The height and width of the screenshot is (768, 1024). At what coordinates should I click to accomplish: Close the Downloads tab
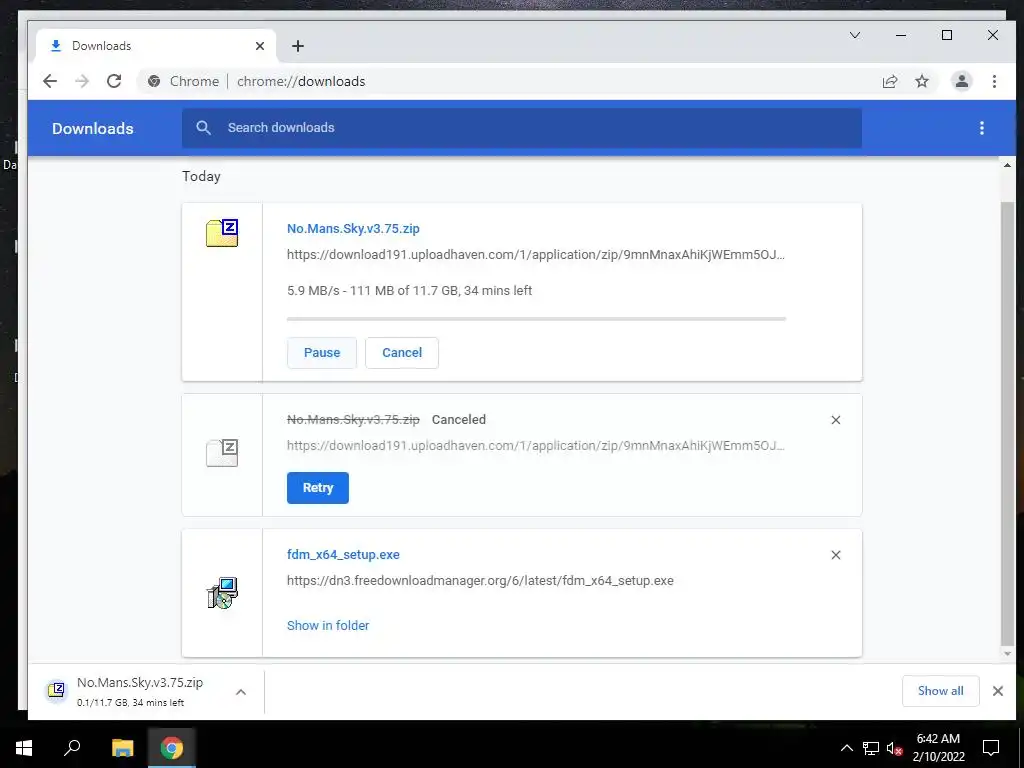260,46
